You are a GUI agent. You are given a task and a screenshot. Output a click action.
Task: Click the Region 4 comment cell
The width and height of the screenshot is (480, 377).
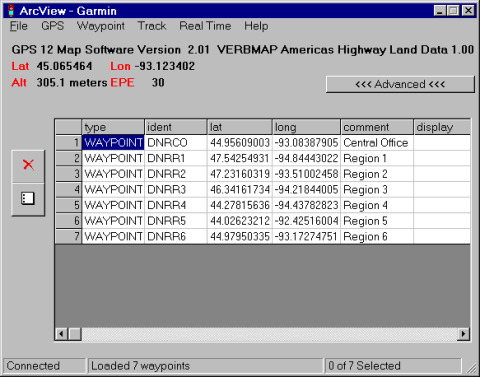377,205
